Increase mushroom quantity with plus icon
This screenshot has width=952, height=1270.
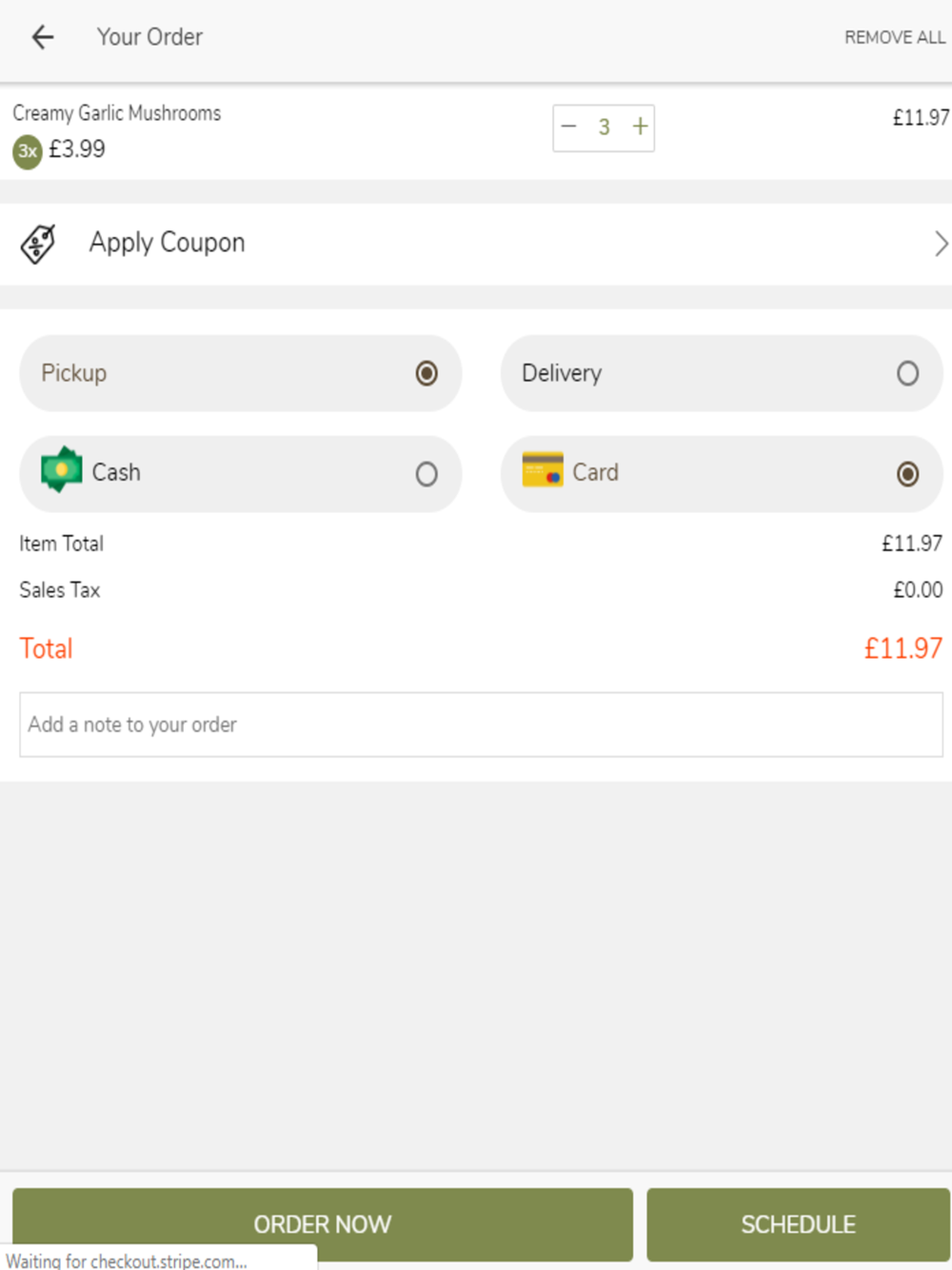[x=640, y=127]
